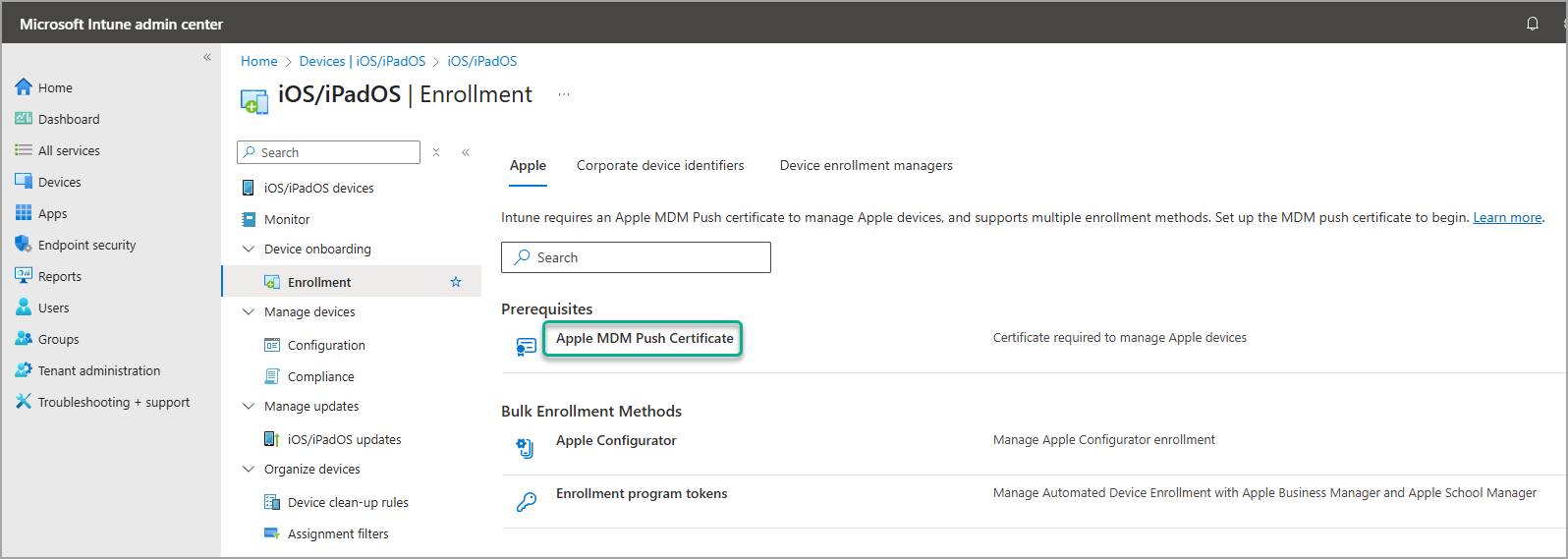Viewport: 1568px width, 559px height.
Task: Click the Devices monitor icon in sidebar
Action: (24, 182)
